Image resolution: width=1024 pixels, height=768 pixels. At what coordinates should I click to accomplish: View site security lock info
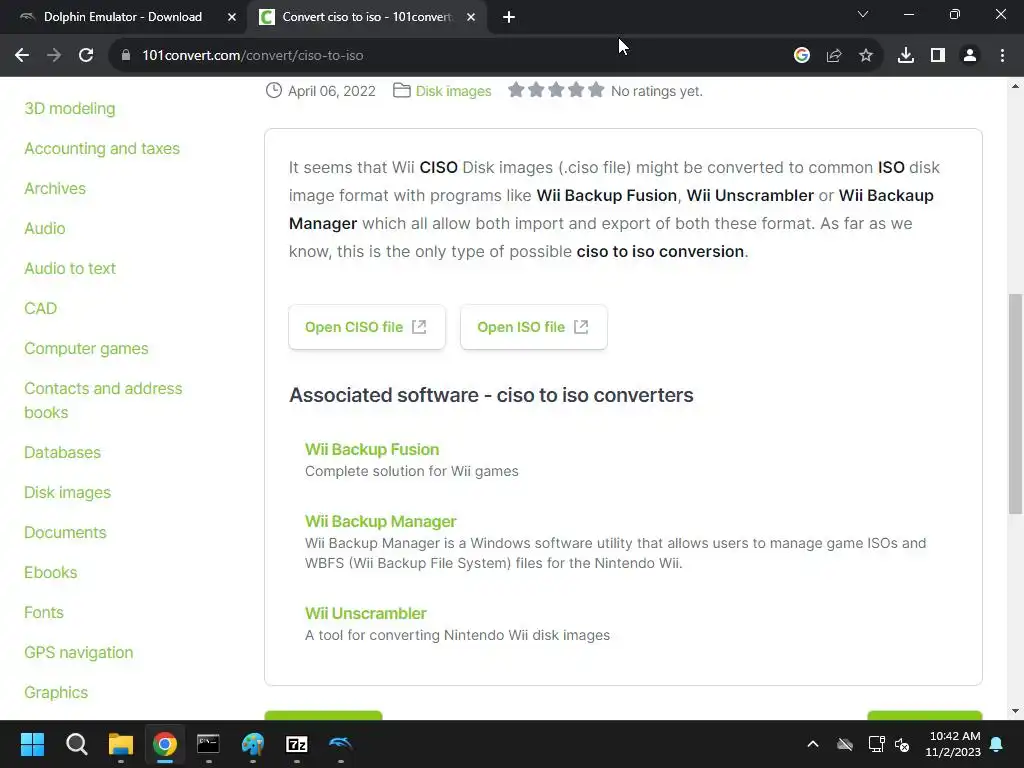(126, 56)
